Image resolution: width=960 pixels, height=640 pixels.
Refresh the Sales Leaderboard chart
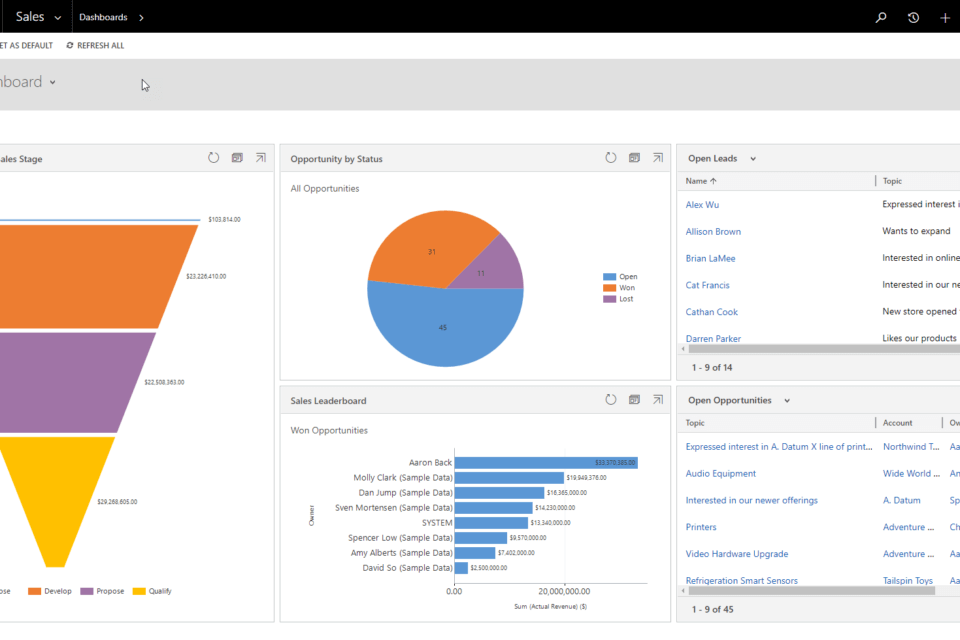pos(611,400)
